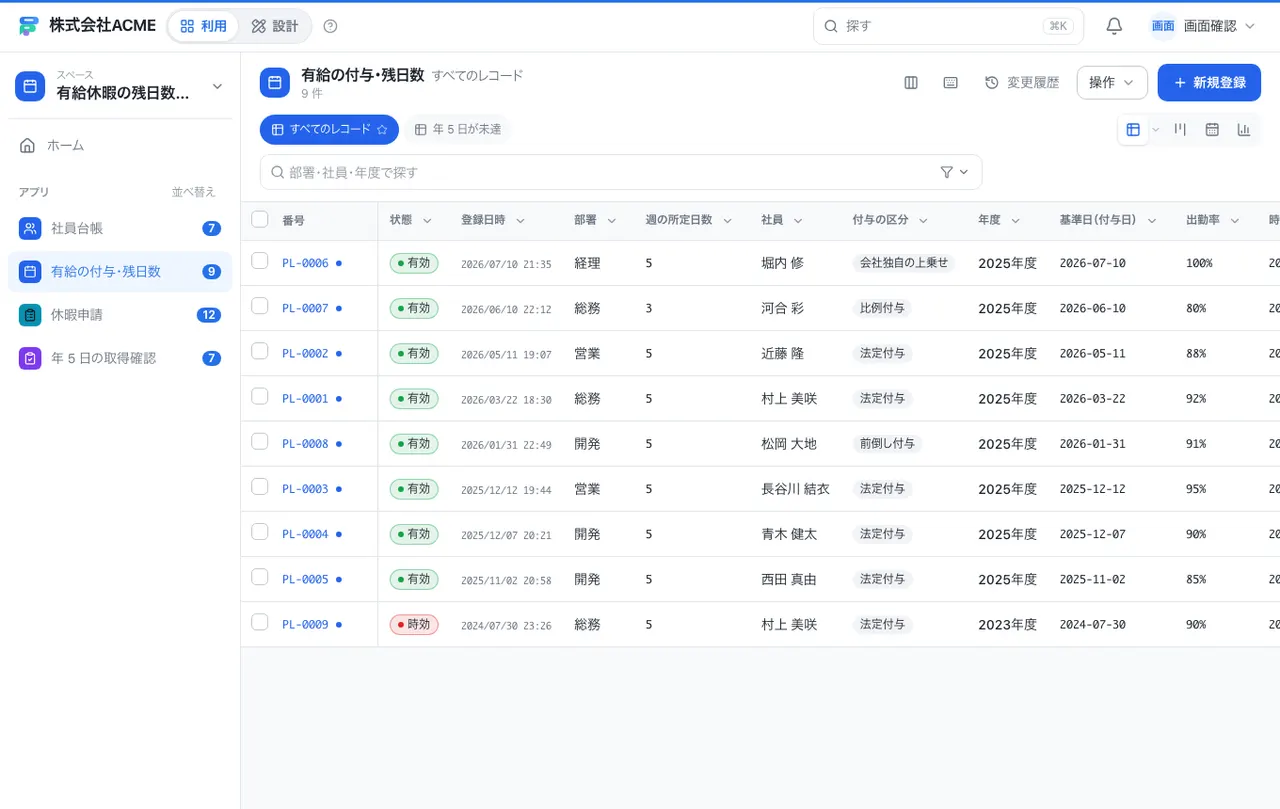Click the 年5日の取得確認 sidebar icon
This screenshot has height=809, width=1280.
[x=30, y=357]
